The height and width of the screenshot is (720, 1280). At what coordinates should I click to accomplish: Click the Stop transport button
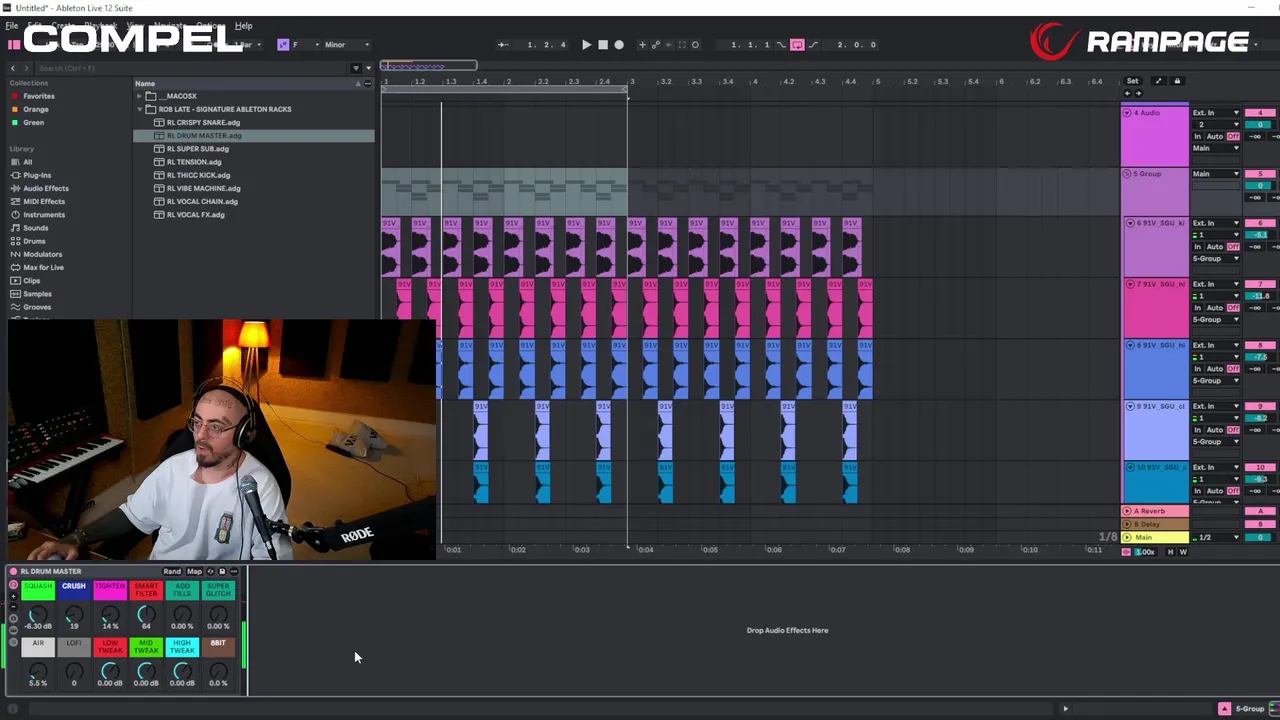tap(602, 45)
